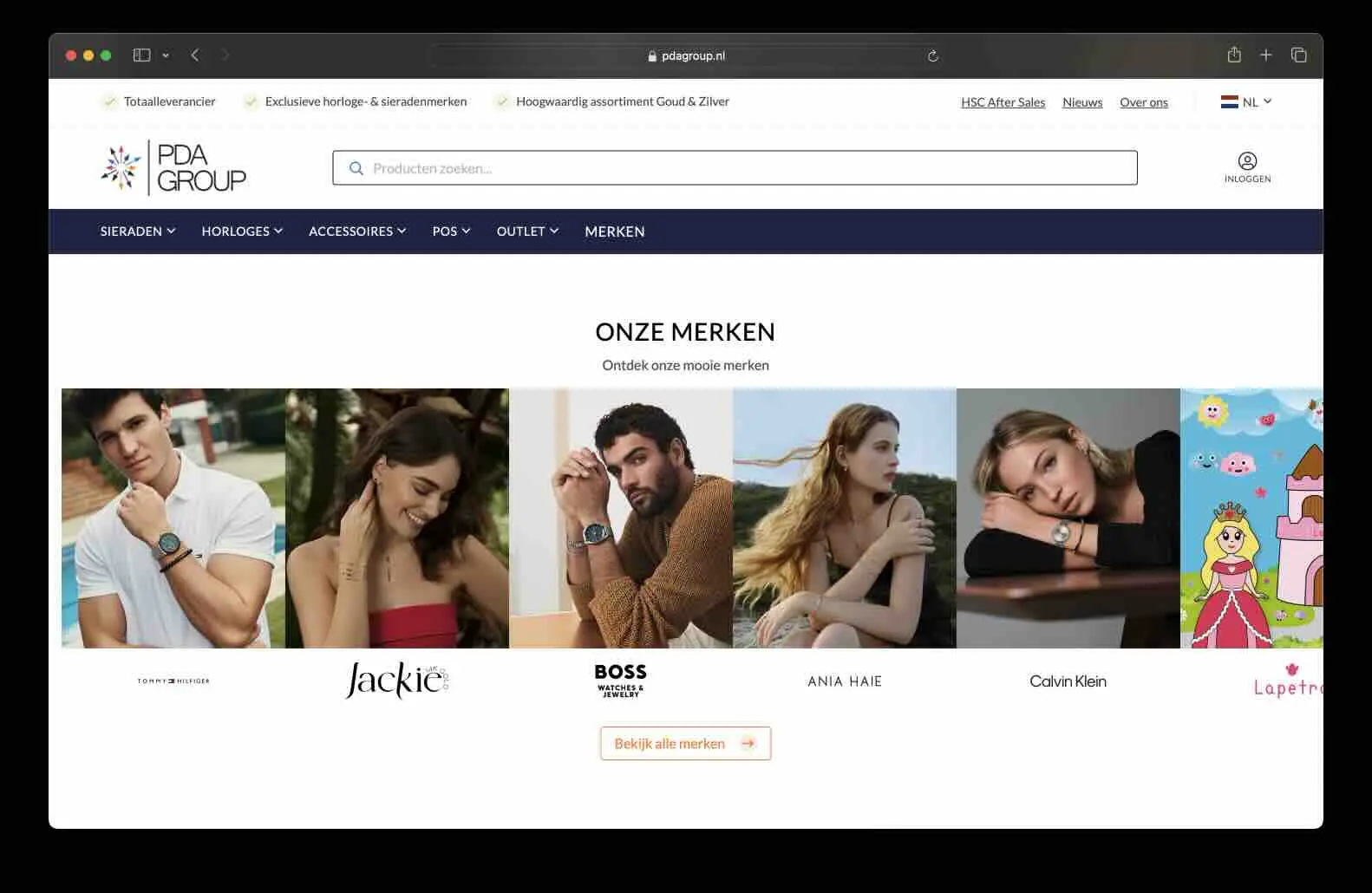Image resolution: width=1372 pixels, height=893 pixels.
Task: Show the tab overview icon
Action: point(1298,55)
